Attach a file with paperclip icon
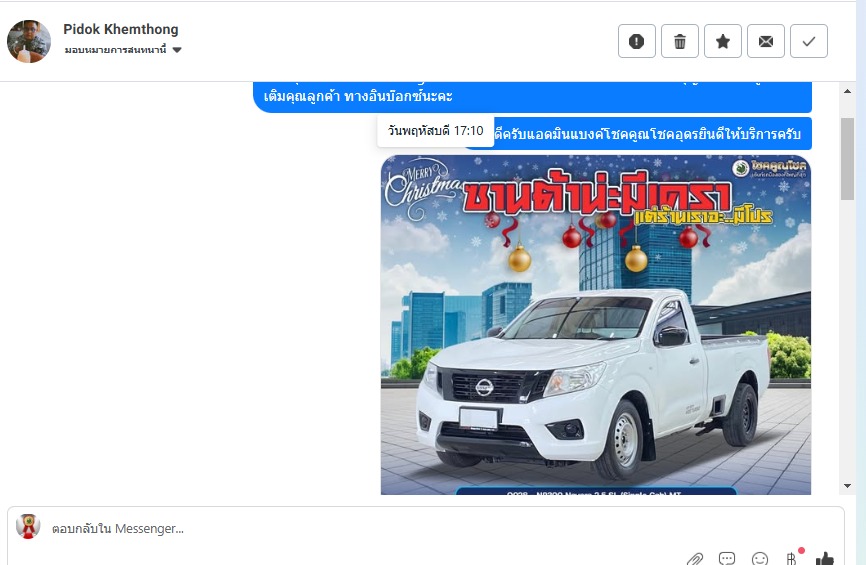 tap(695, 559)
